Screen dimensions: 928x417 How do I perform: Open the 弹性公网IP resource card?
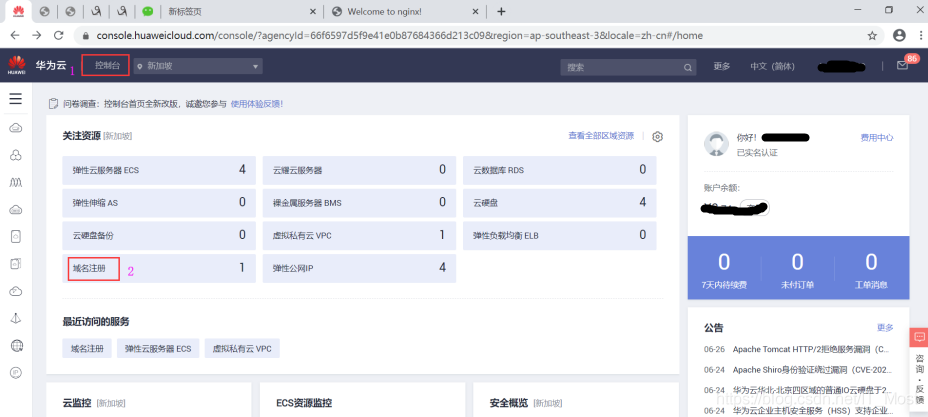pos(359,269)
